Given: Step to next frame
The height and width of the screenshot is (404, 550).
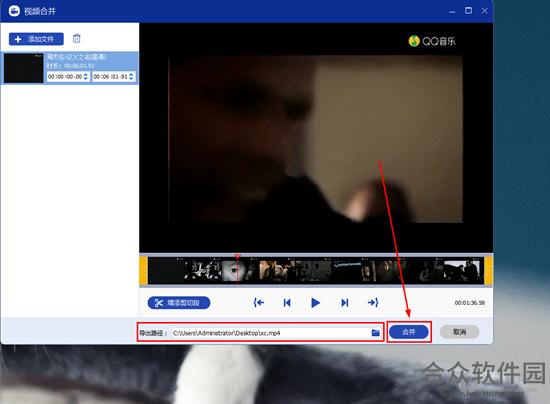Looking at the screenshot, I should coord(344,303).
